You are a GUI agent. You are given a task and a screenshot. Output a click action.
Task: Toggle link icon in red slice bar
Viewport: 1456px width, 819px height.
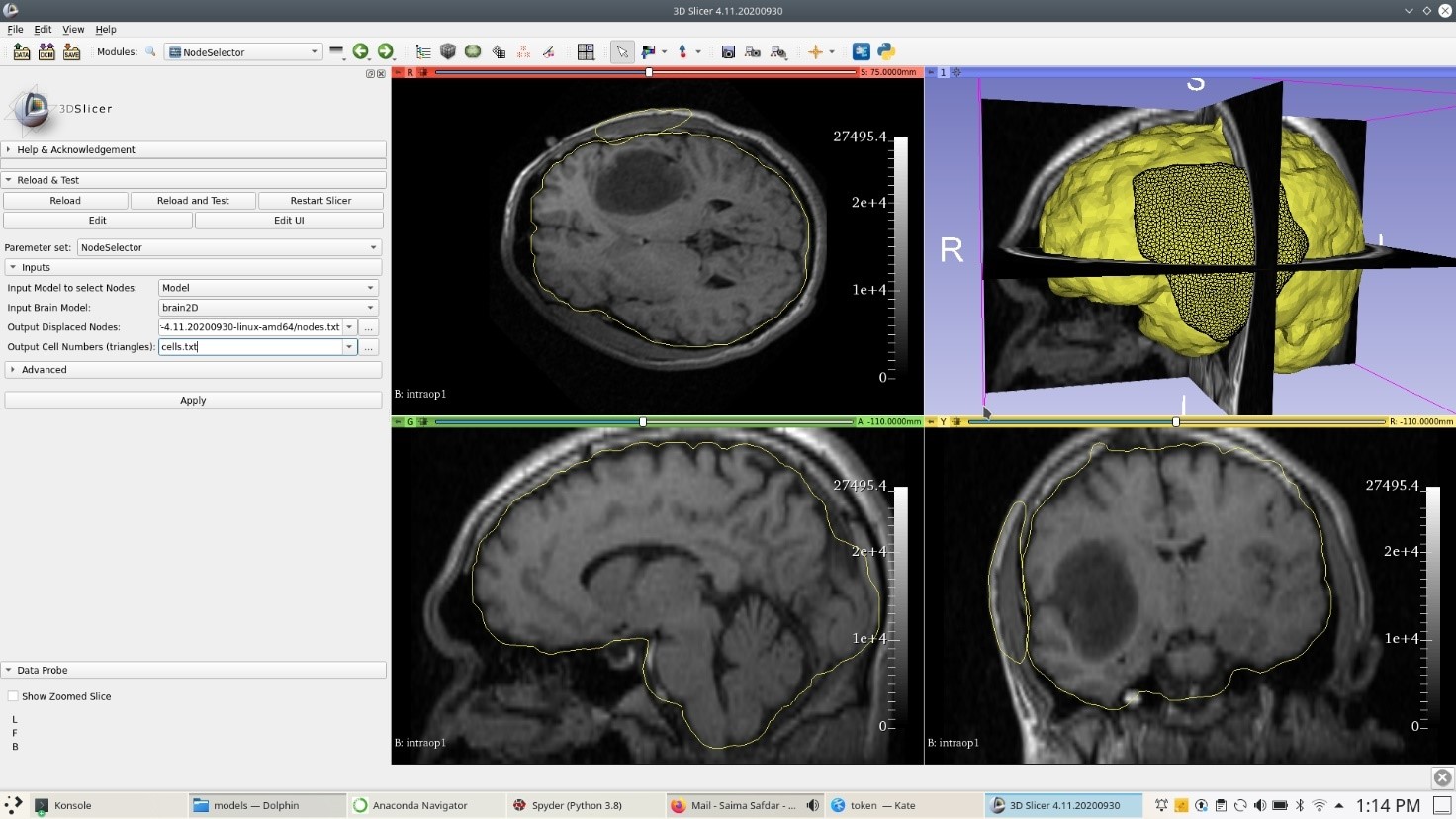click(423, 72)
